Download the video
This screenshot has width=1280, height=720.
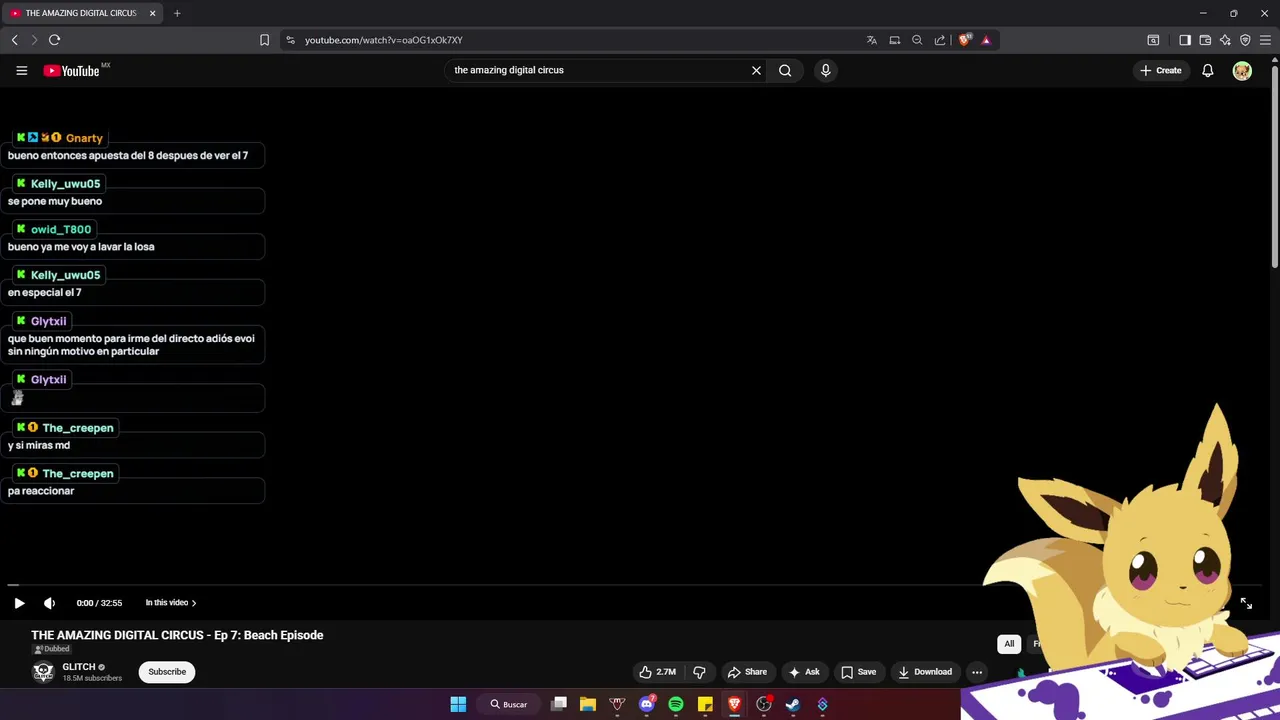pos(925,672)
